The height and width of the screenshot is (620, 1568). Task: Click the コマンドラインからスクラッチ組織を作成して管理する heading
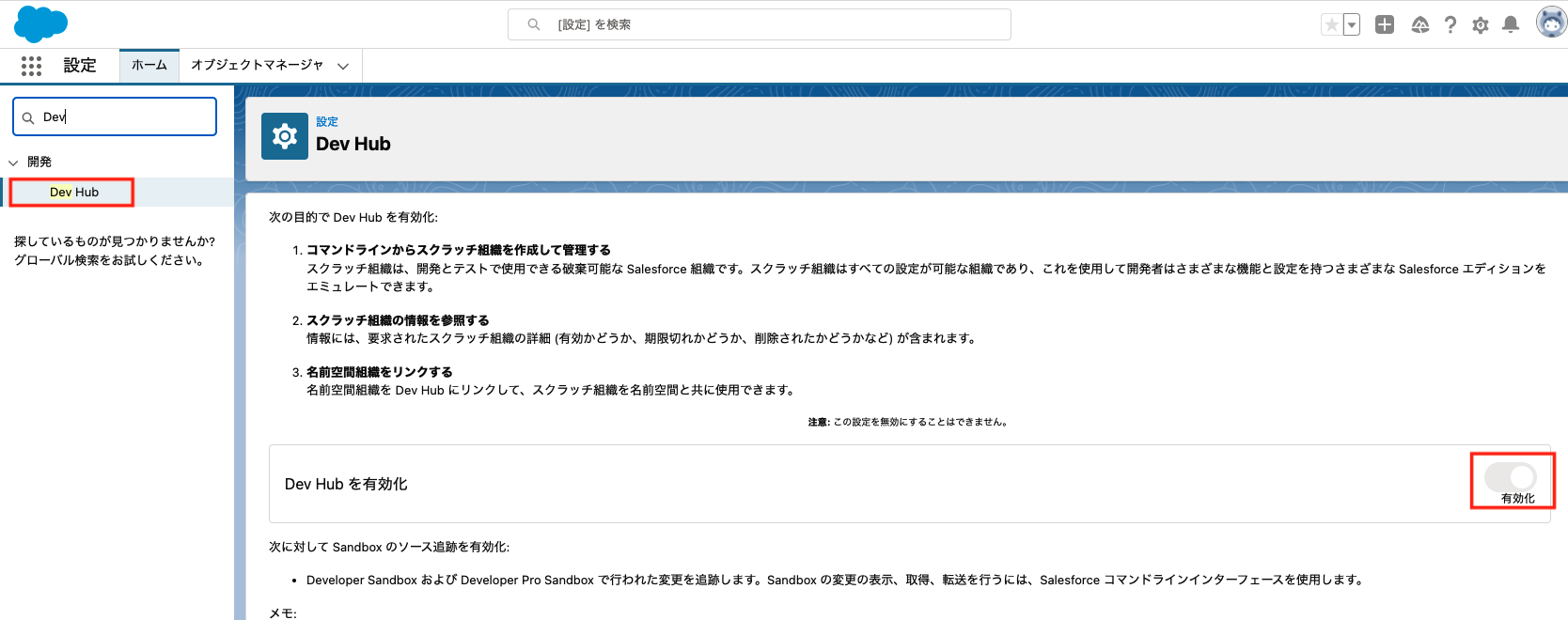[459, 250]
